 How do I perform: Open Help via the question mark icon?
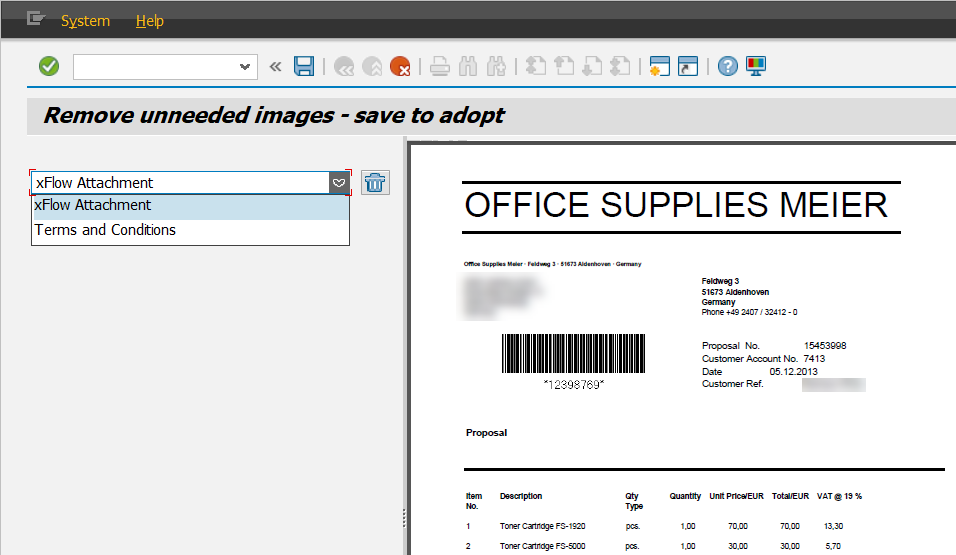click(728, 67)
